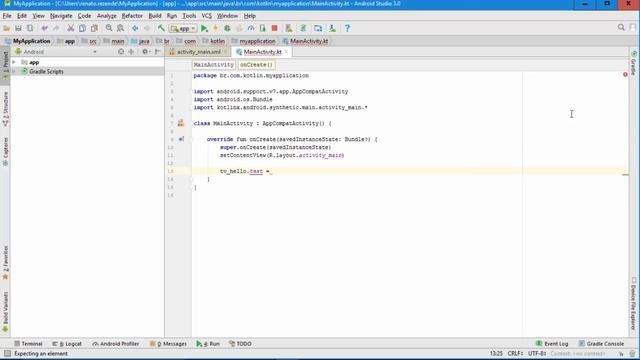Open the VCS menu
The width and height of the screenshot is (640, 360).
click(x=207, y=16)
